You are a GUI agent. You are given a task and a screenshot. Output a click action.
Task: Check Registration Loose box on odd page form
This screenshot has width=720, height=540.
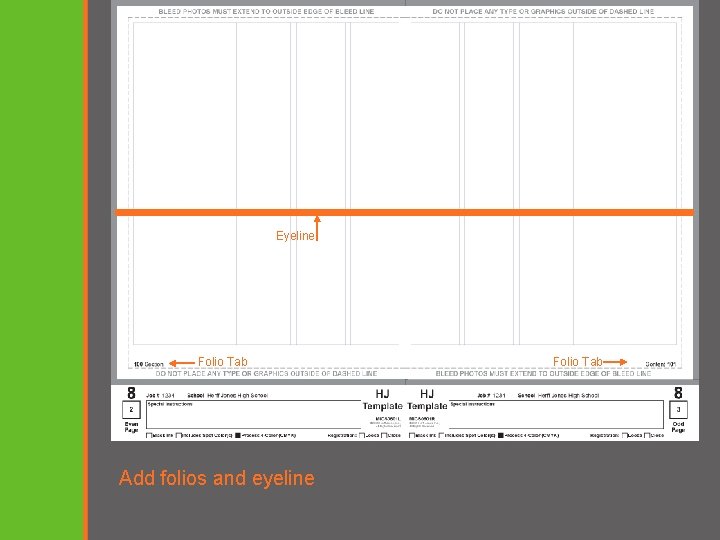point(624,435)
